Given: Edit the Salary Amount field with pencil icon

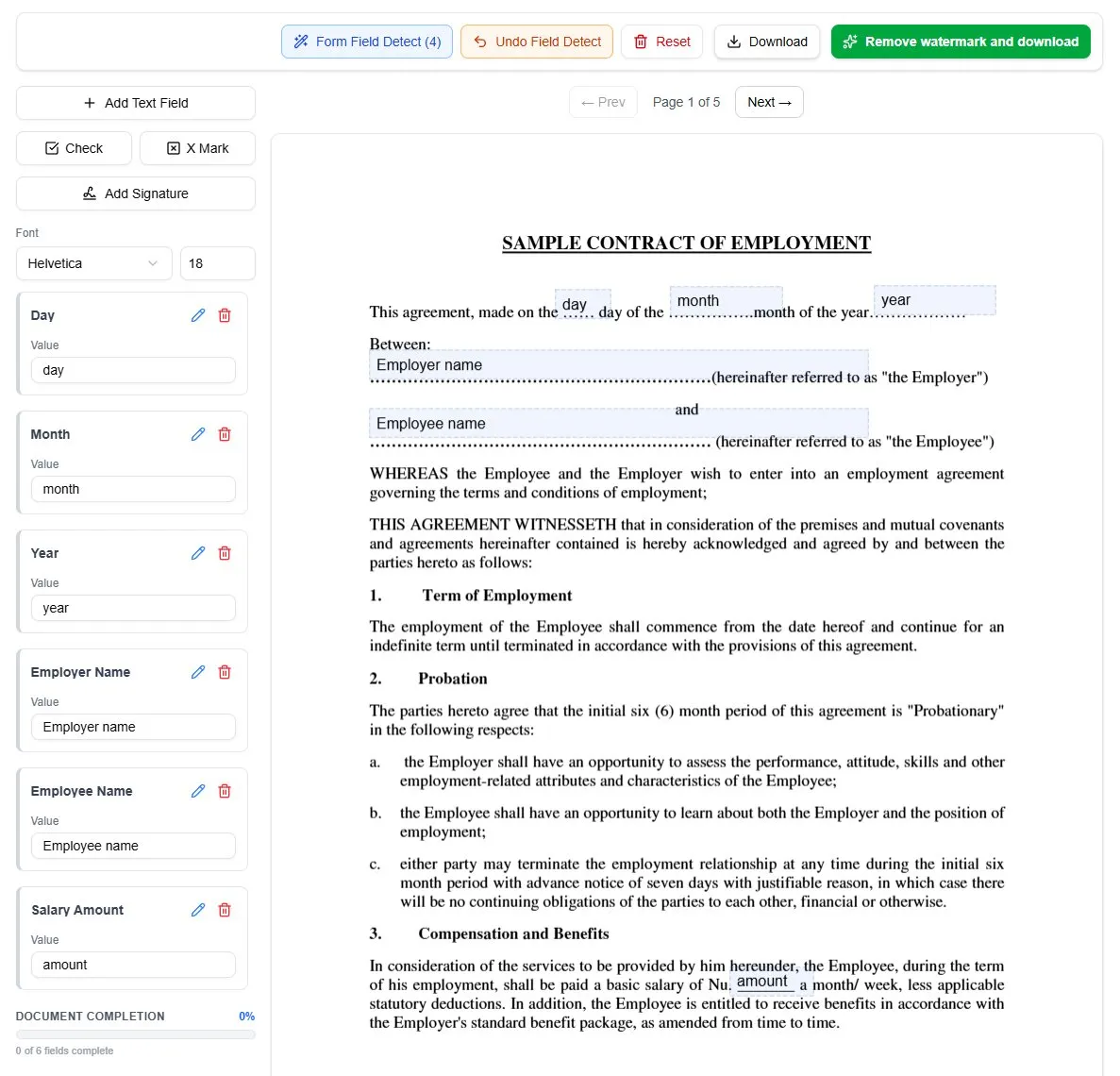Looking at the screenshot, I should [198, 910].
